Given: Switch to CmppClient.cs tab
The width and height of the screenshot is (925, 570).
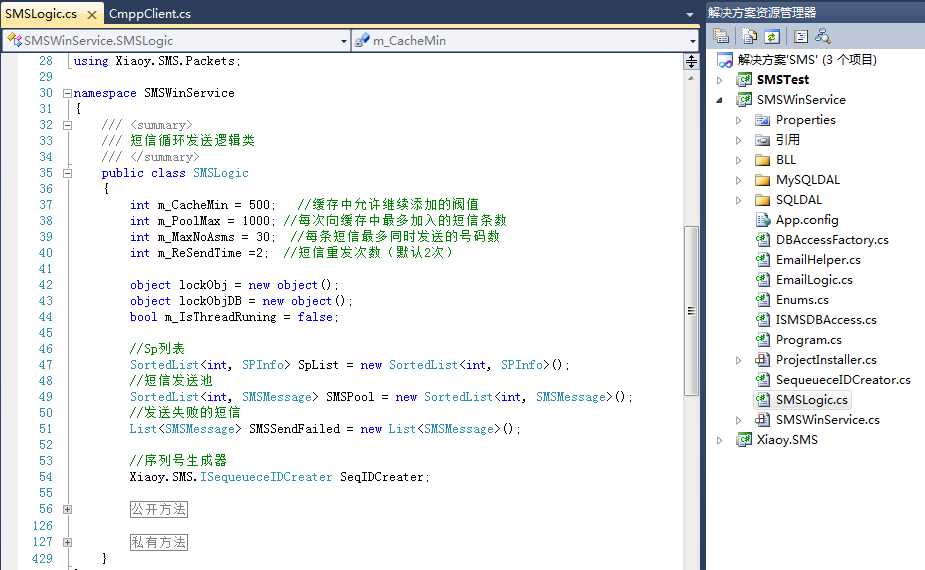Looking at the screenshot, I should [150, 14].
